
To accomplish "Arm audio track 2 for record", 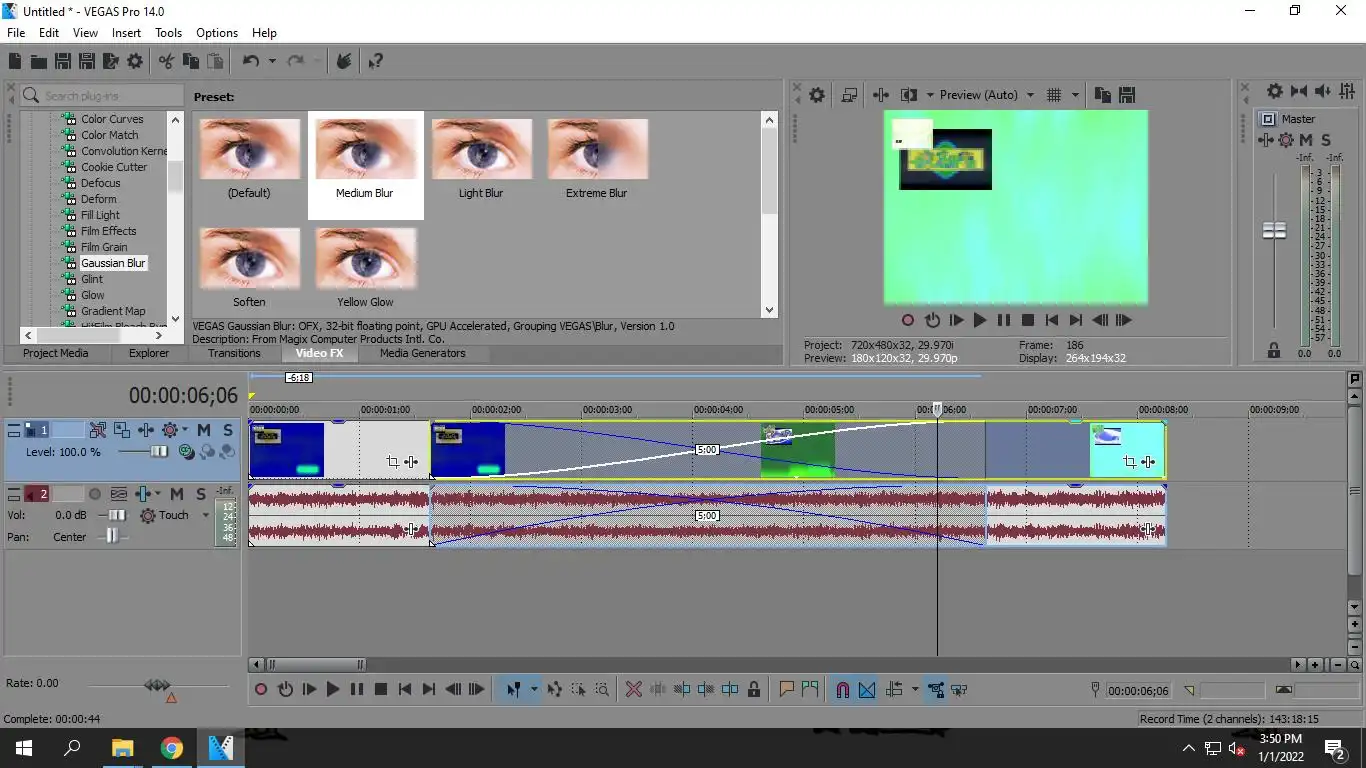I will click(95, 494).
